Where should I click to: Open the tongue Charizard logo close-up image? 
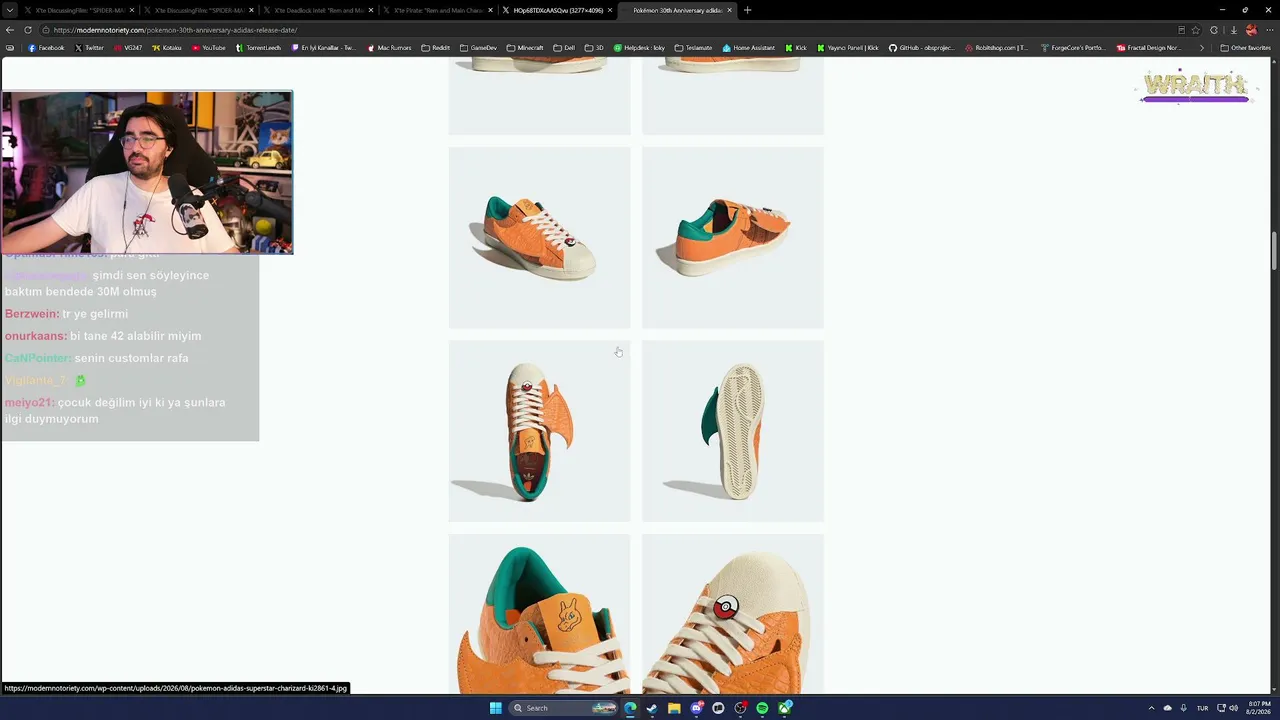(539, 614)
